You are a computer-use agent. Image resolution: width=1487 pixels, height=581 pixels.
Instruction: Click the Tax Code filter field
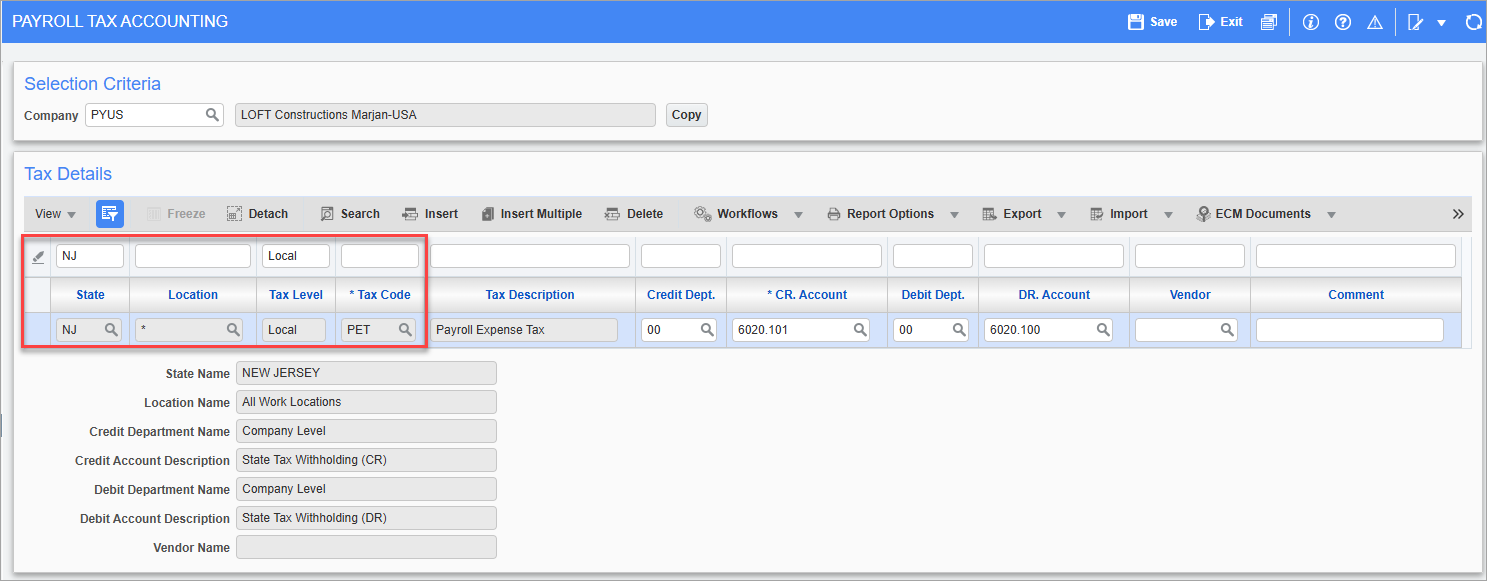pyautogui.click(x=380, y=256)
